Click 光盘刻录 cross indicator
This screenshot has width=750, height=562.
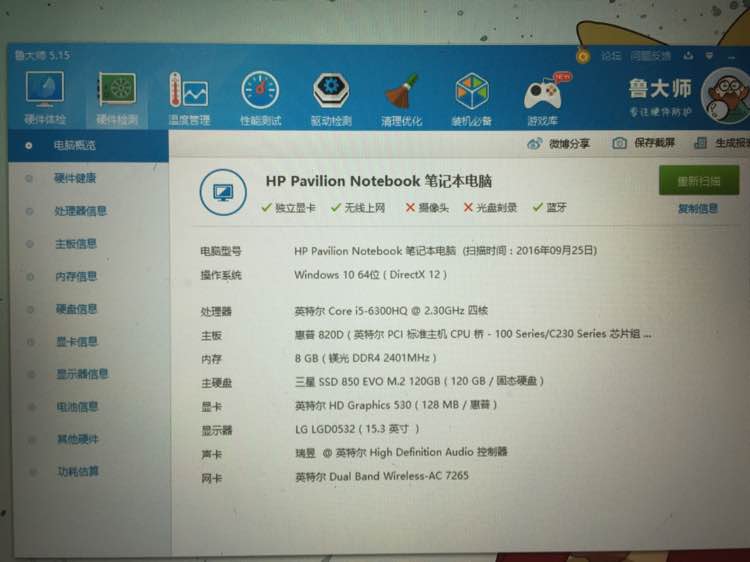click(x=490, y=207)
